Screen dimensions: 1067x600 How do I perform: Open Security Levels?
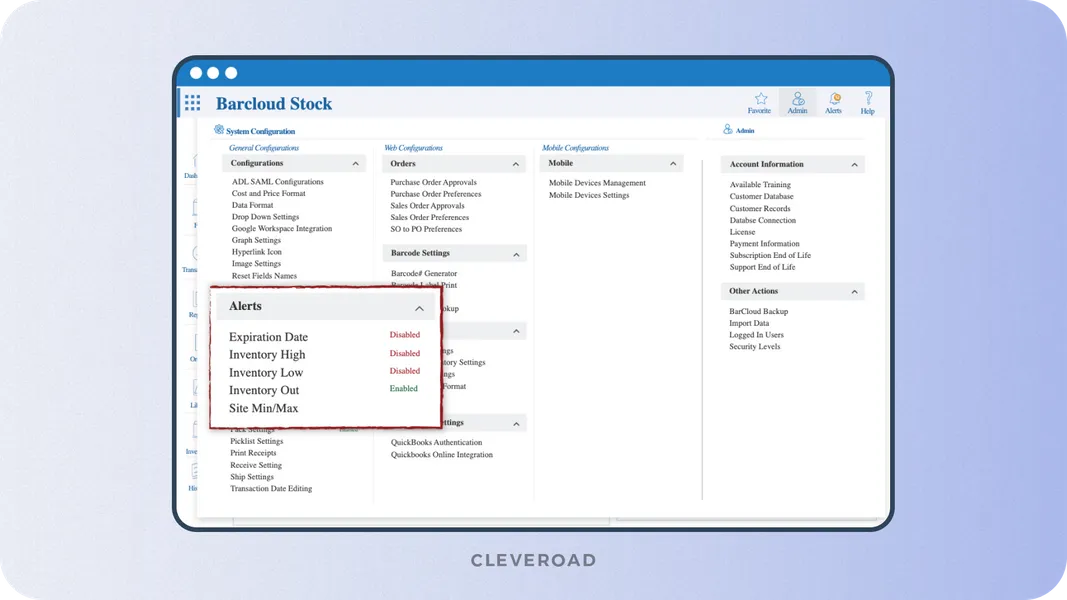755,347
